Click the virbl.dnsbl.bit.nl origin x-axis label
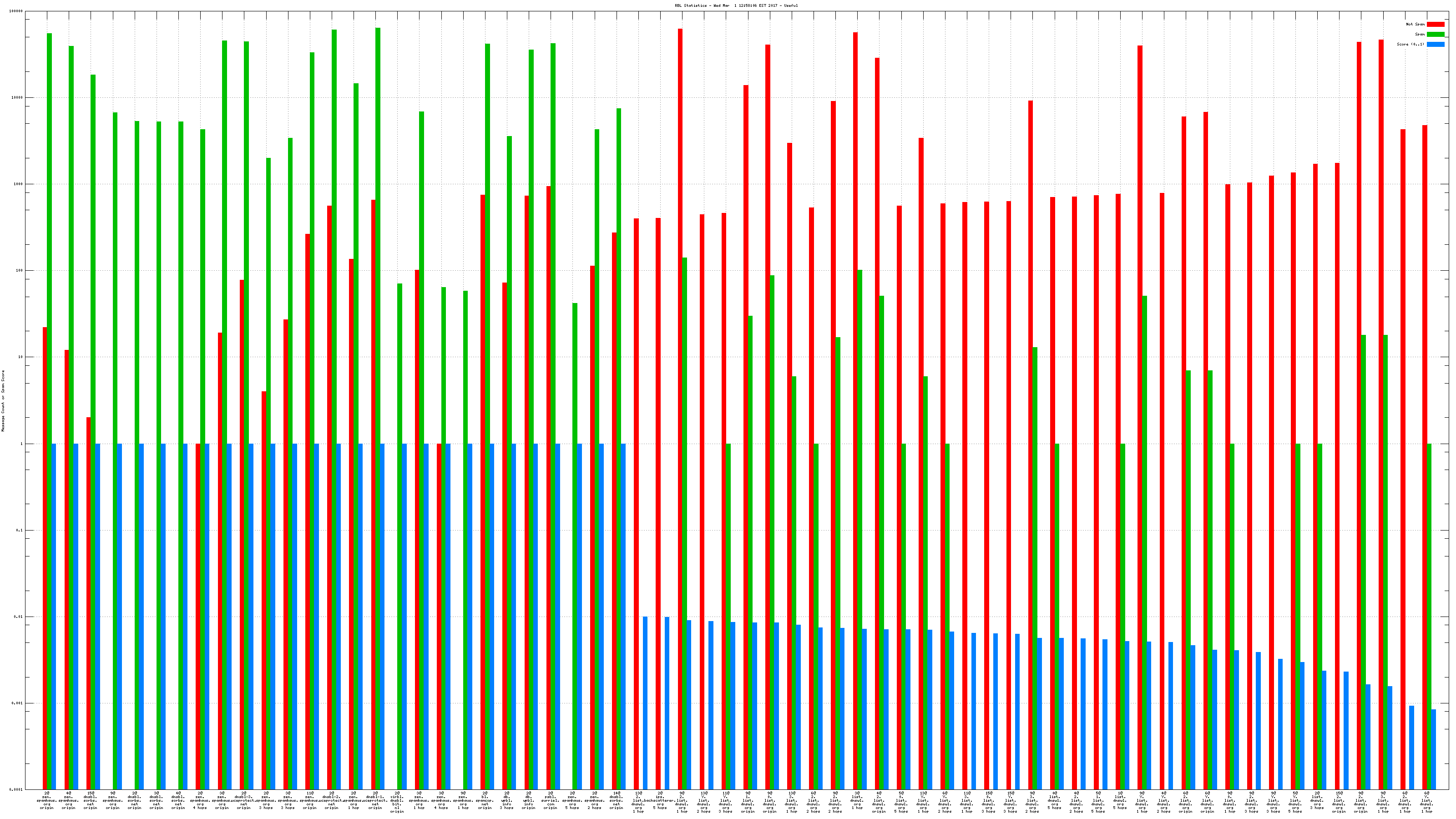1456x819 pixels. 397,802
